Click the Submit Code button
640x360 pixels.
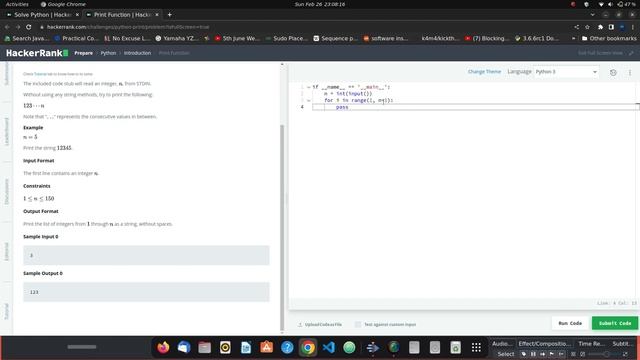click(615, 323)
